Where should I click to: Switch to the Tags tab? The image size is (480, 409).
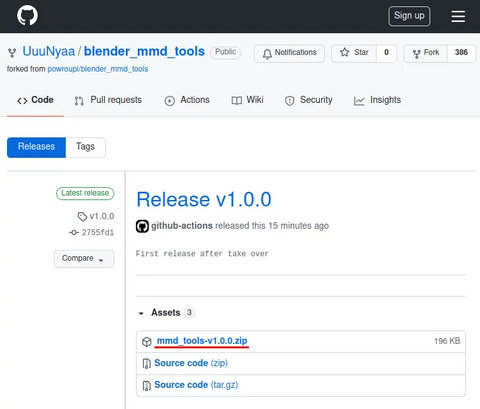pos(86,147)
